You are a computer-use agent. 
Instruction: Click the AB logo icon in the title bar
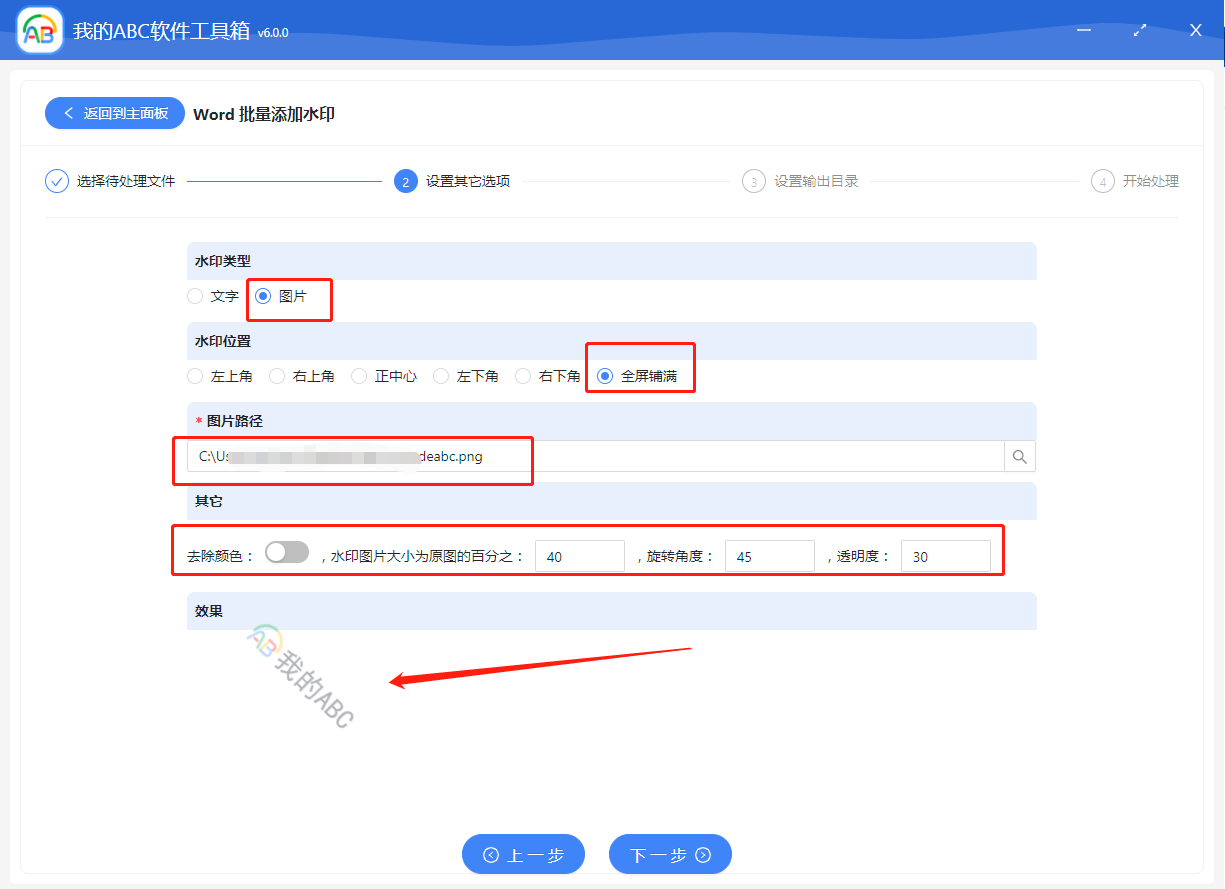pyautogui.click(x=39, y=30)
